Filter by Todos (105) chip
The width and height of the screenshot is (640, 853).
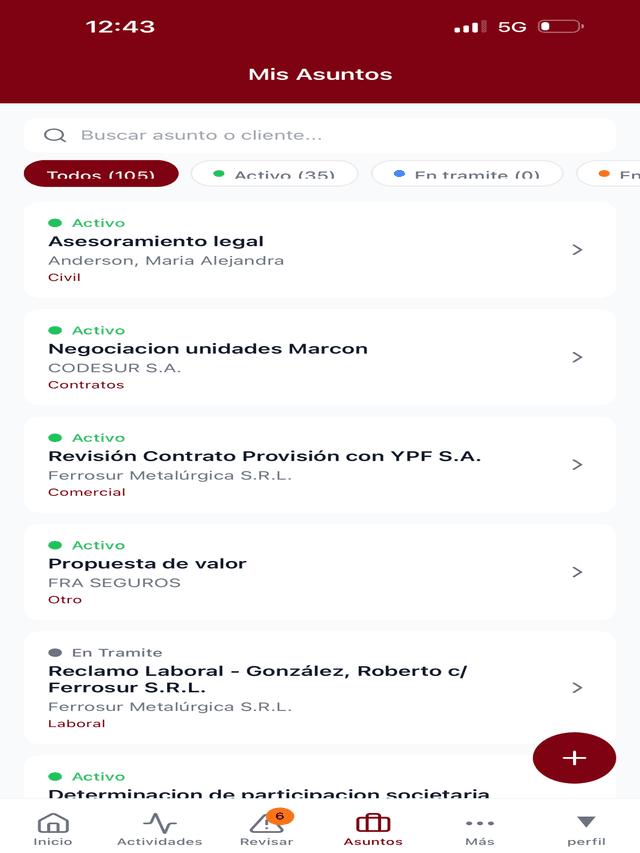tap(101, 174)
